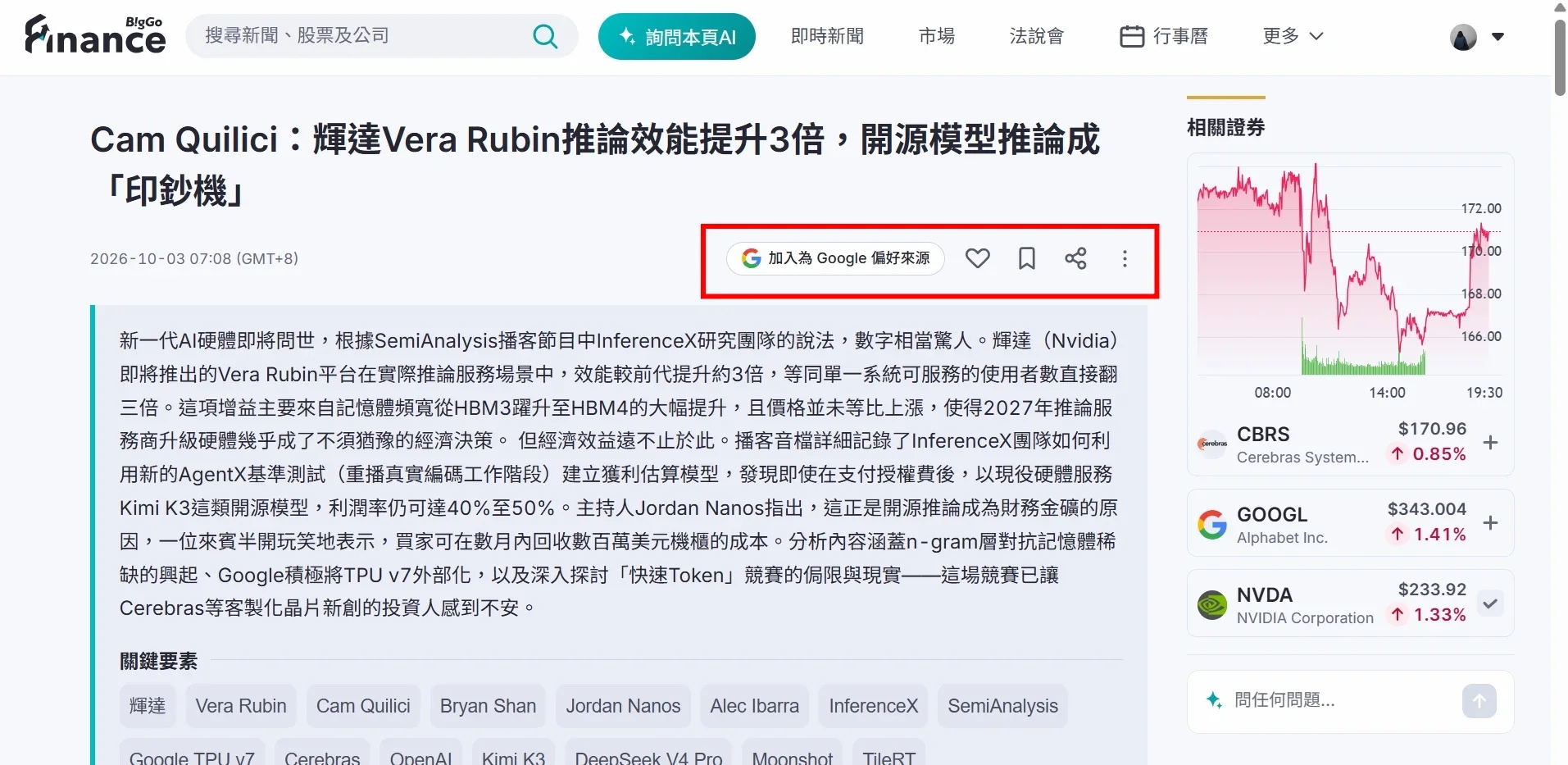Screen dimensions: 1568x765
Task: Click the search magnifier icon
Action: click(x=545, y=36)
